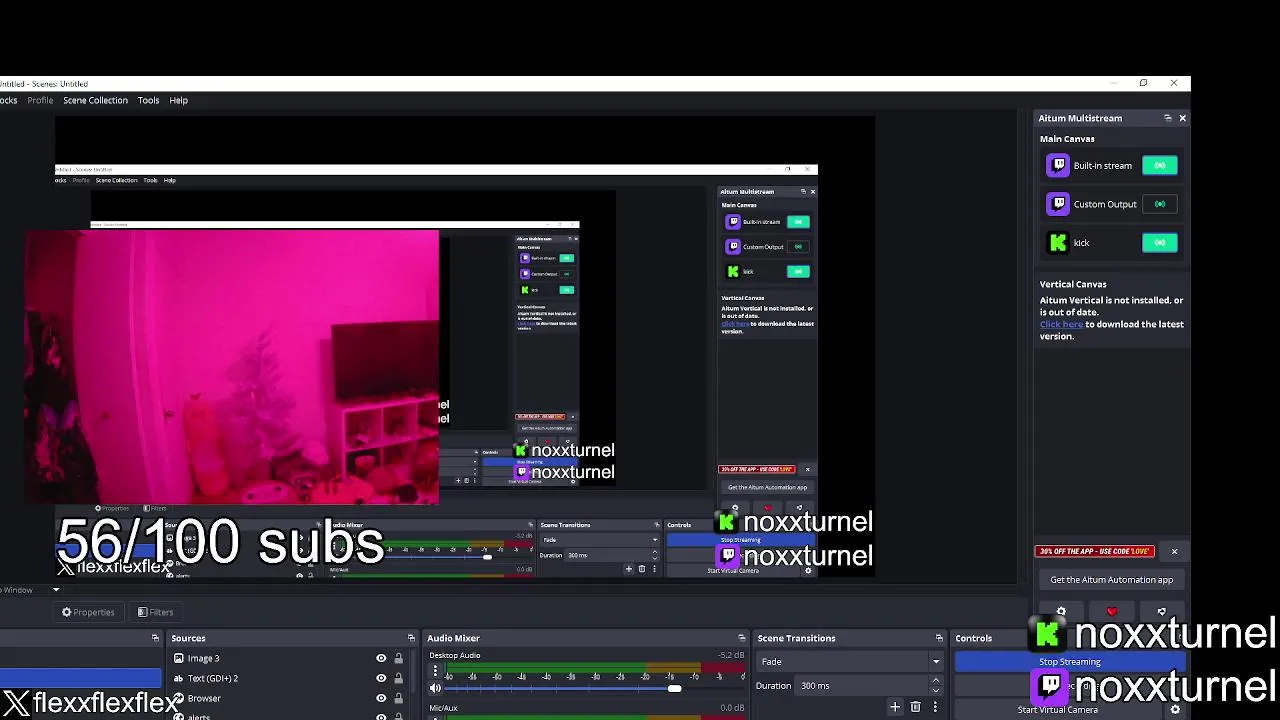The height and width of the screenshot is (720, 1280).
Task: Click Get the Aitum Automation app
Action: pos(1111,580)
